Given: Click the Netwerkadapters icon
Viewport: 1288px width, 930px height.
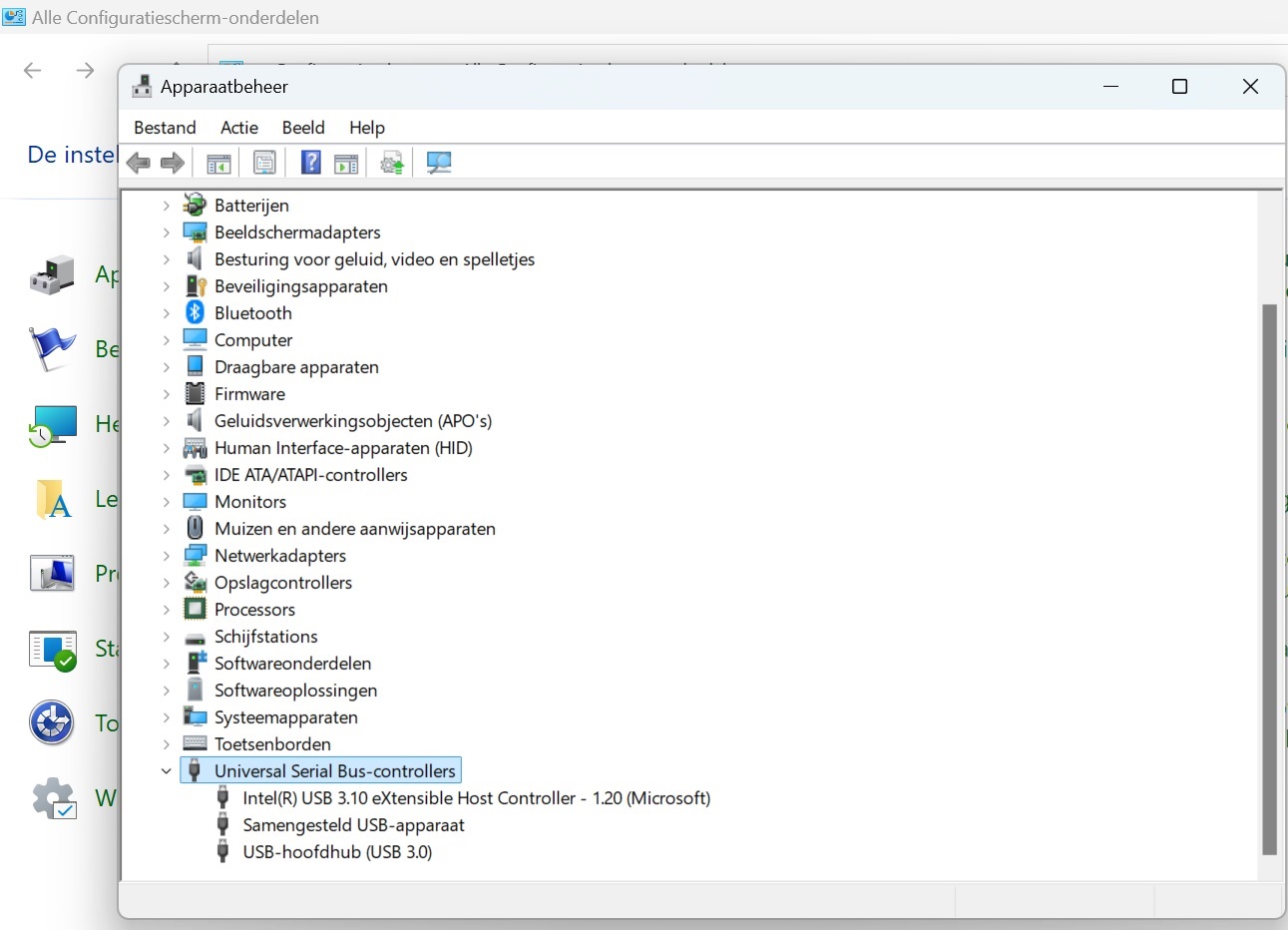Looking at the screenshot, I should coord(196,556).
